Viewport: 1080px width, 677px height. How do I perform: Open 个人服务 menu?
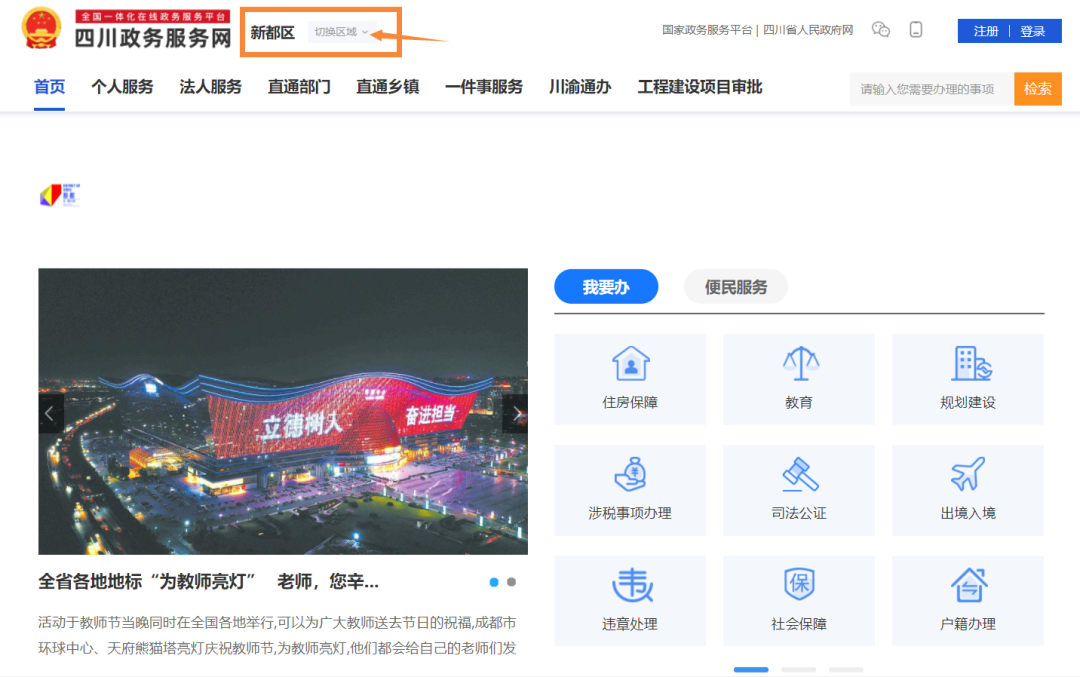tap(123, 87)
